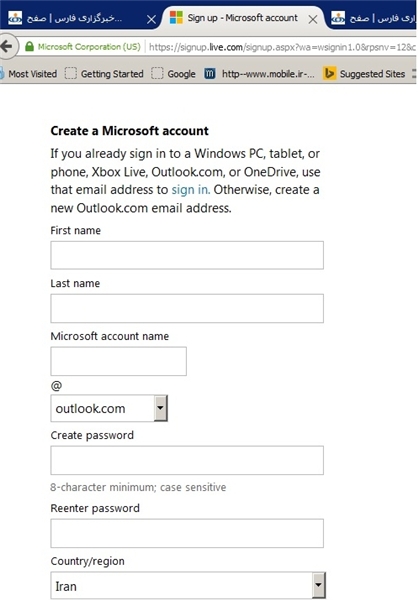
Task: Click the signup.live.com URL address bar
Action: tap(281, 47)
